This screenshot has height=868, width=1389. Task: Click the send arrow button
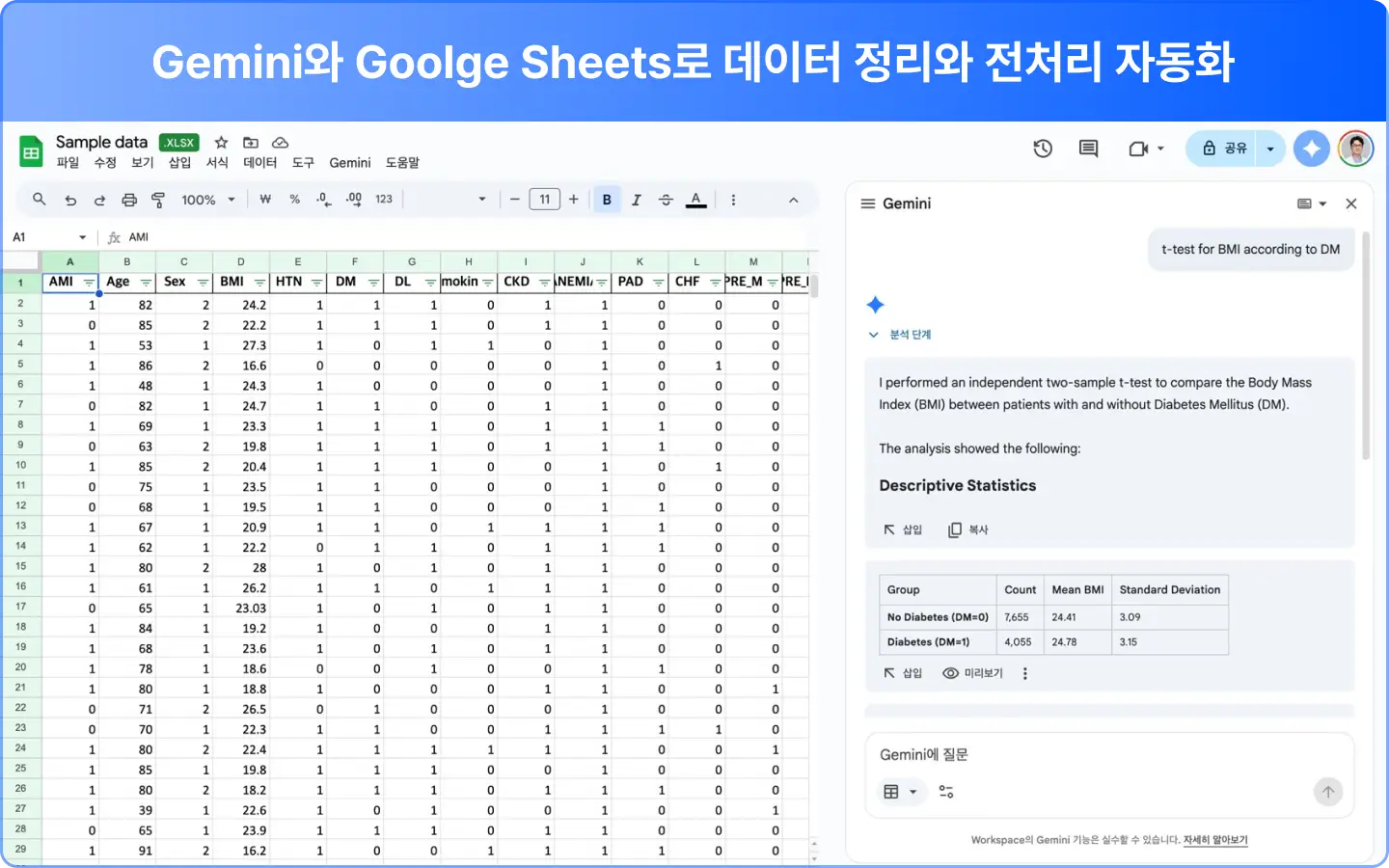(1328, 792)
